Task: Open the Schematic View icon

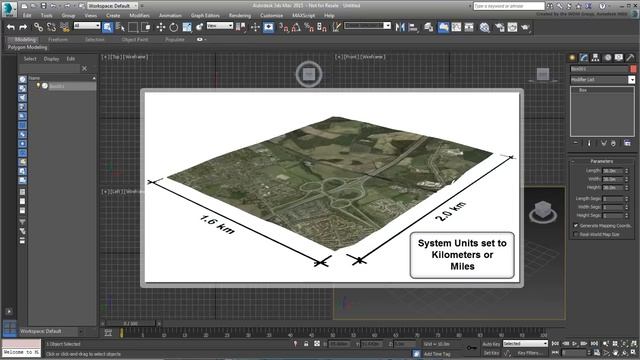Action: [x=469, y=27]
